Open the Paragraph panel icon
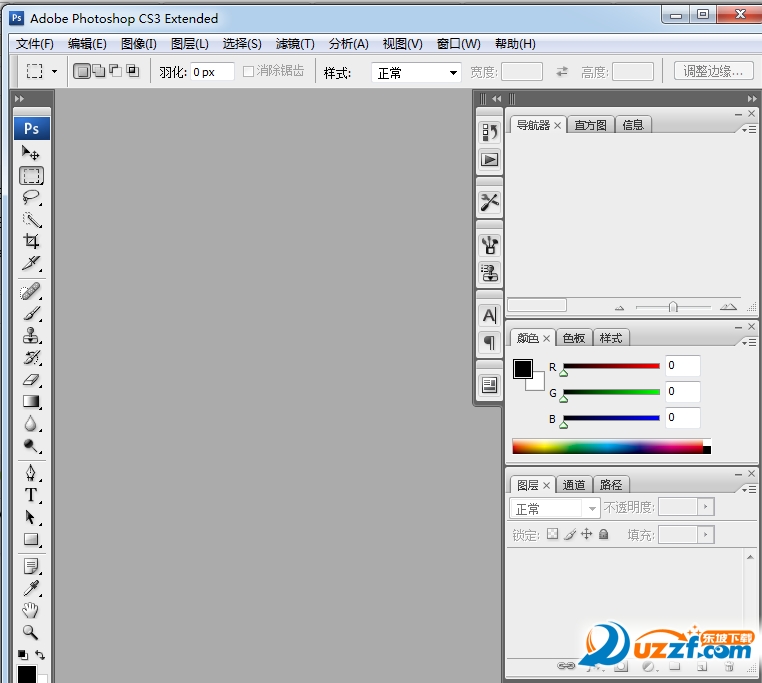 tap(489, 343)
